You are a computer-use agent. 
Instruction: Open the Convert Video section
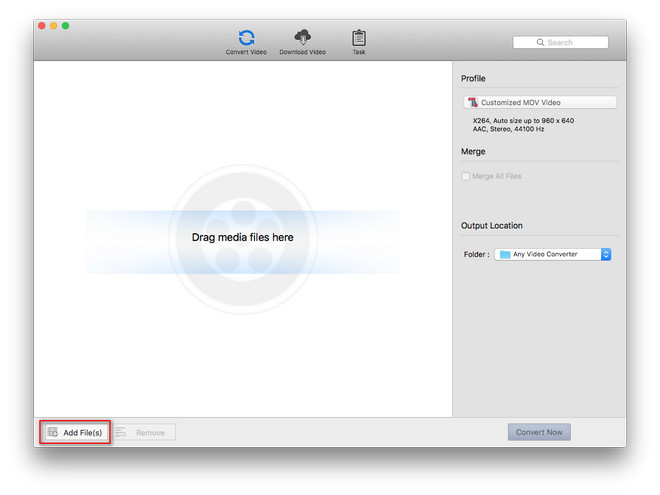tap(246, 42)
